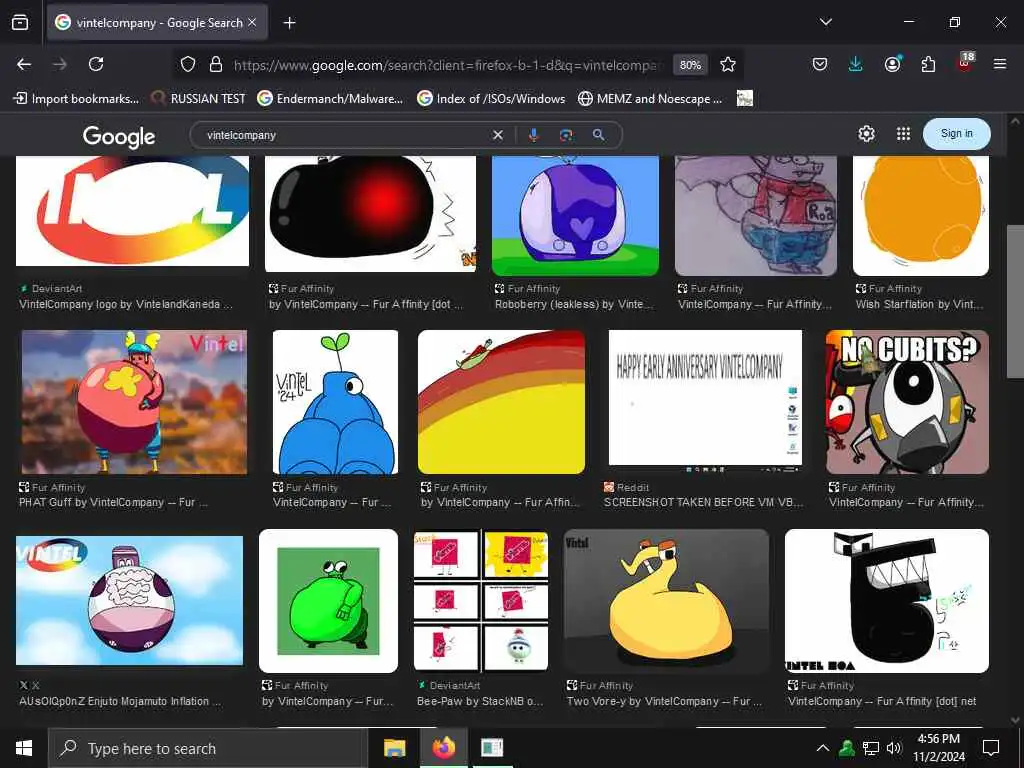Click the Sign in button
Image resolution: width=1024 pixels, height=768 pixels.
956,134
